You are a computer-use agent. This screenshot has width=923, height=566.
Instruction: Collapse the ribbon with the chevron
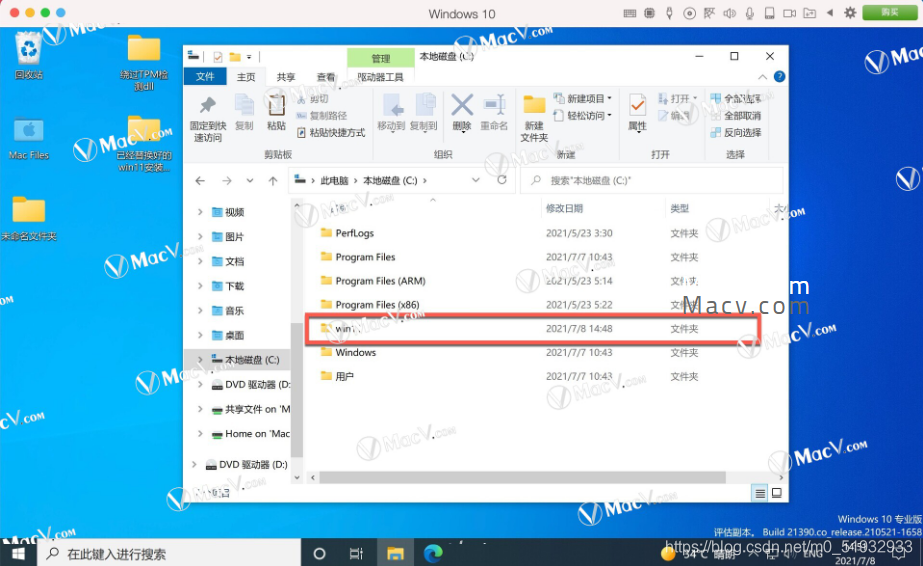point(762,77)
